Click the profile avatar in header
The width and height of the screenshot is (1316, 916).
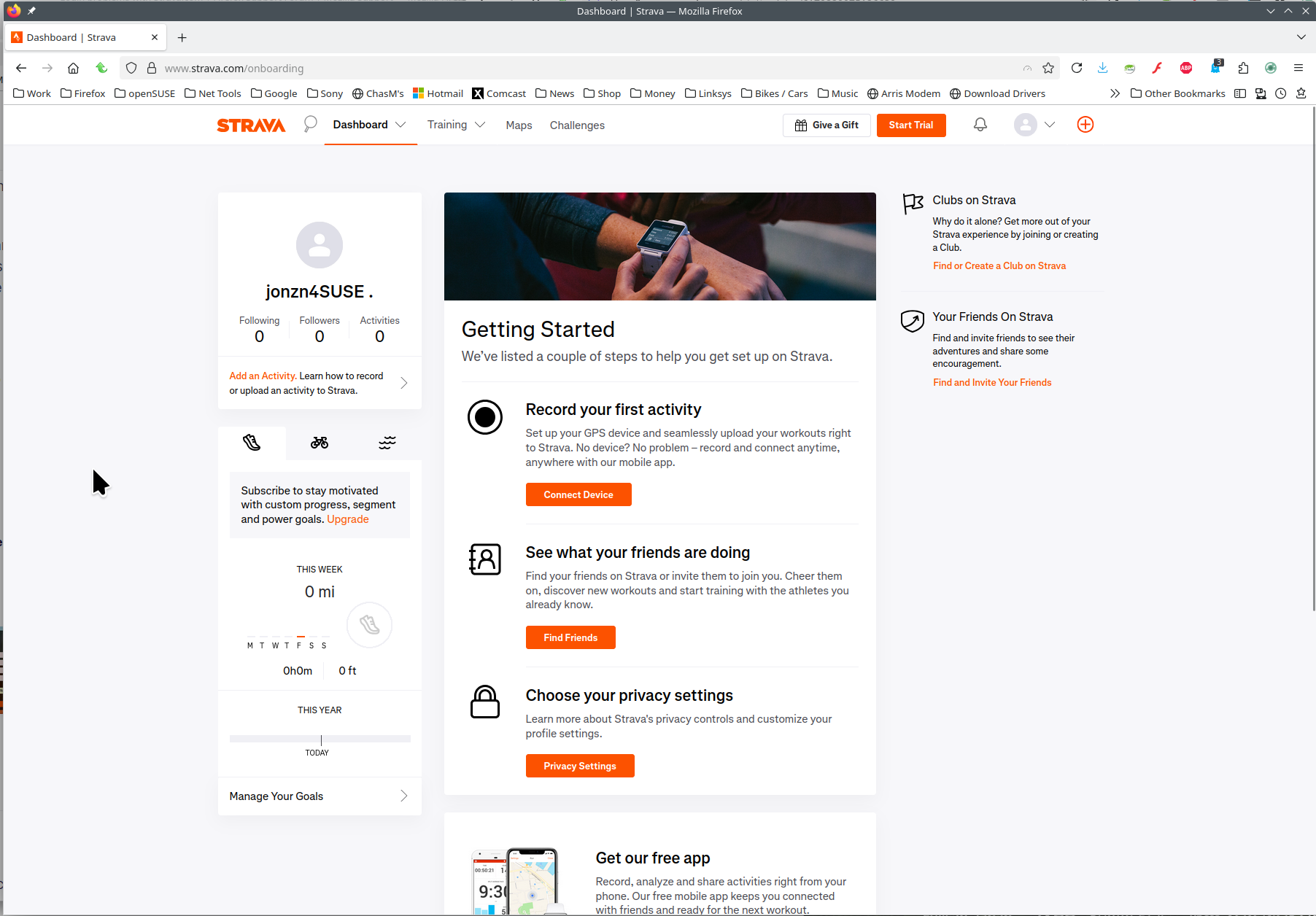click(1025, 125)
